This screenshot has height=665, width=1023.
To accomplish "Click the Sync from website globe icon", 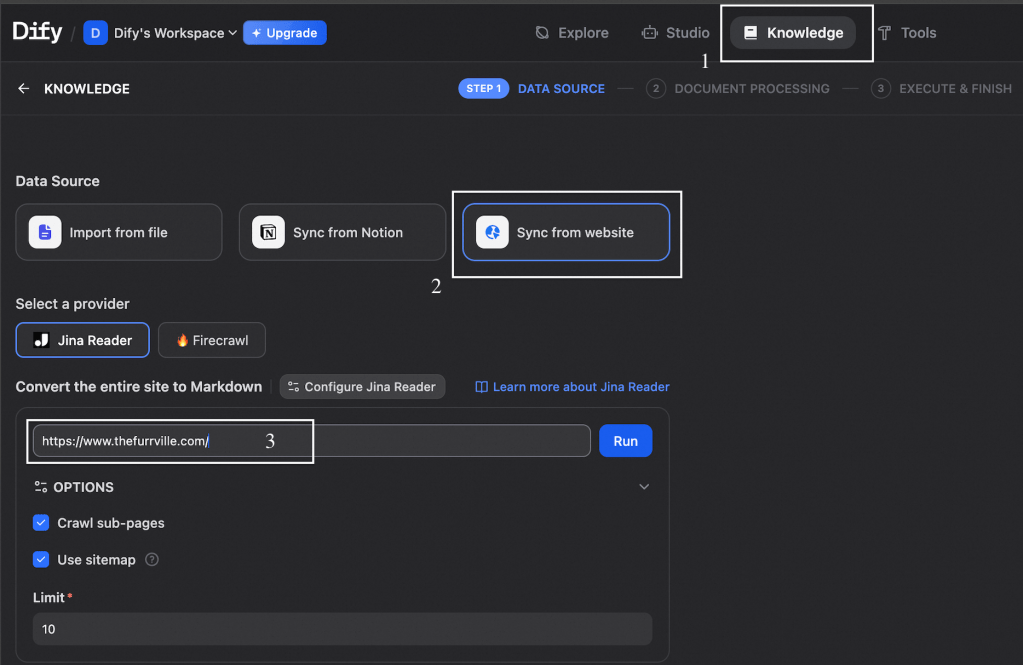I will click(x=492, y=232).
